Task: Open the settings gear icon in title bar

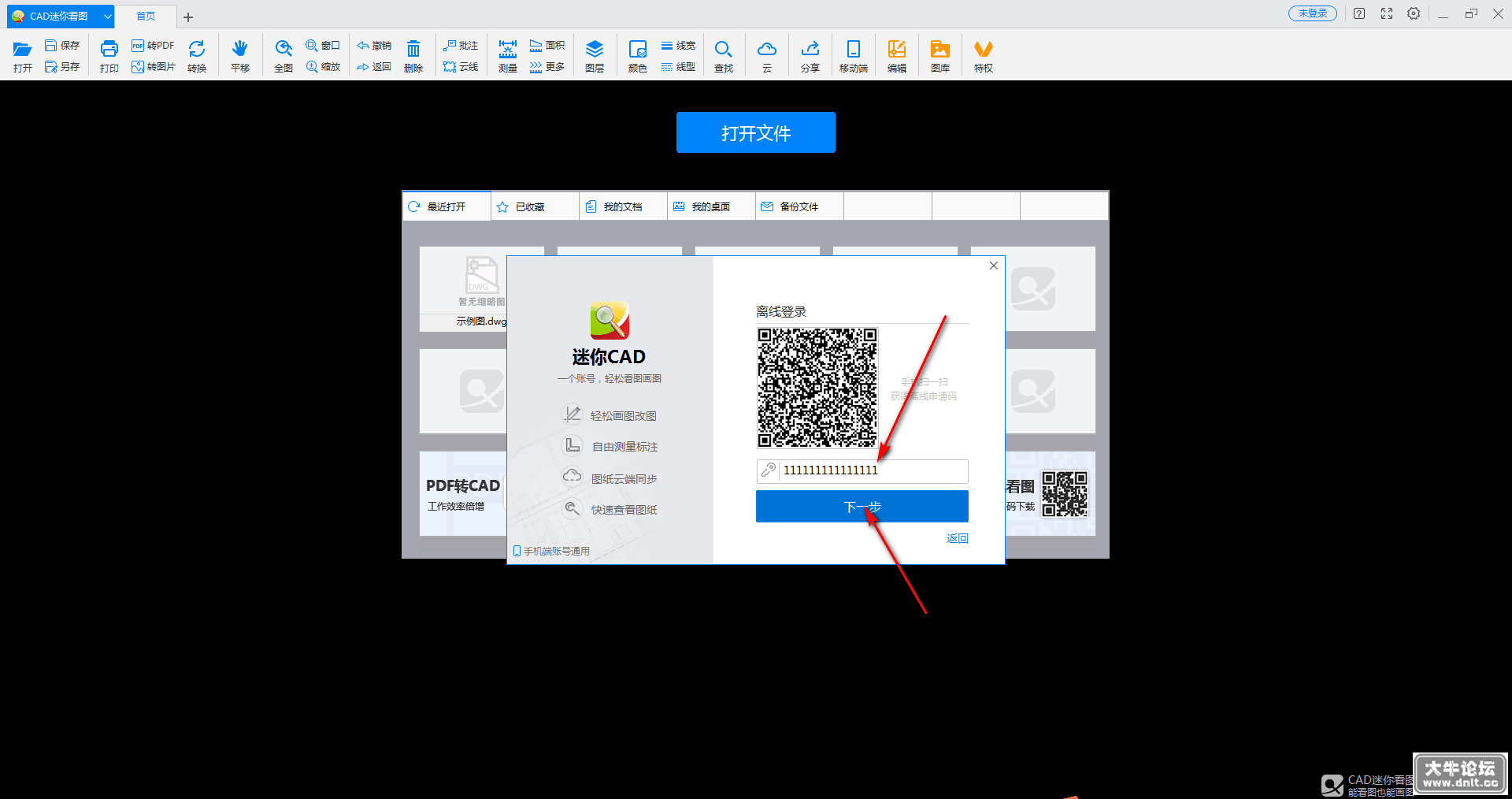Action: point(1414,13)
